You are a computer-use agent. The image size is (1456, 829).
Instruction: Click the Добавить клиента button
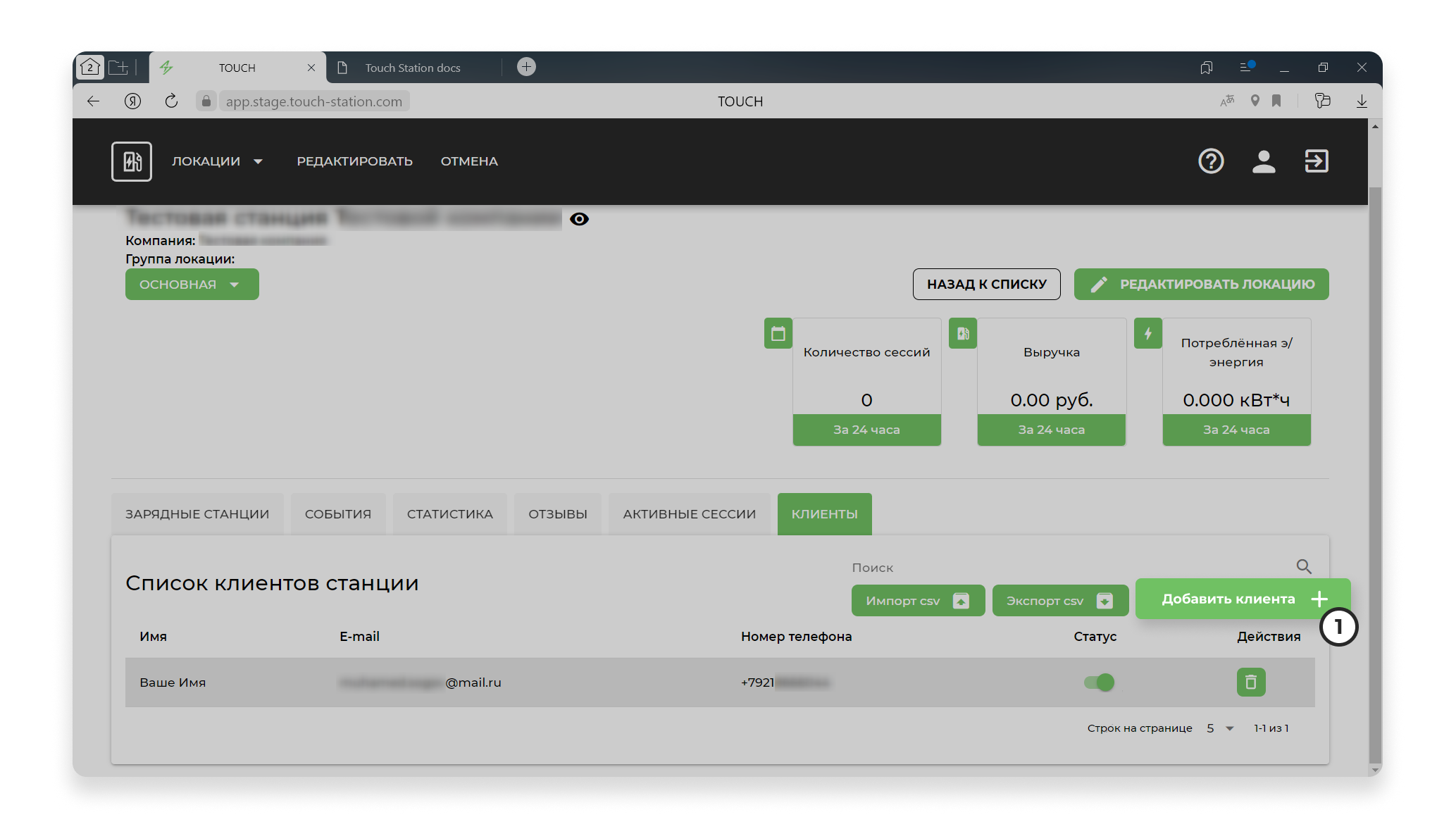tap(1243, 599)
